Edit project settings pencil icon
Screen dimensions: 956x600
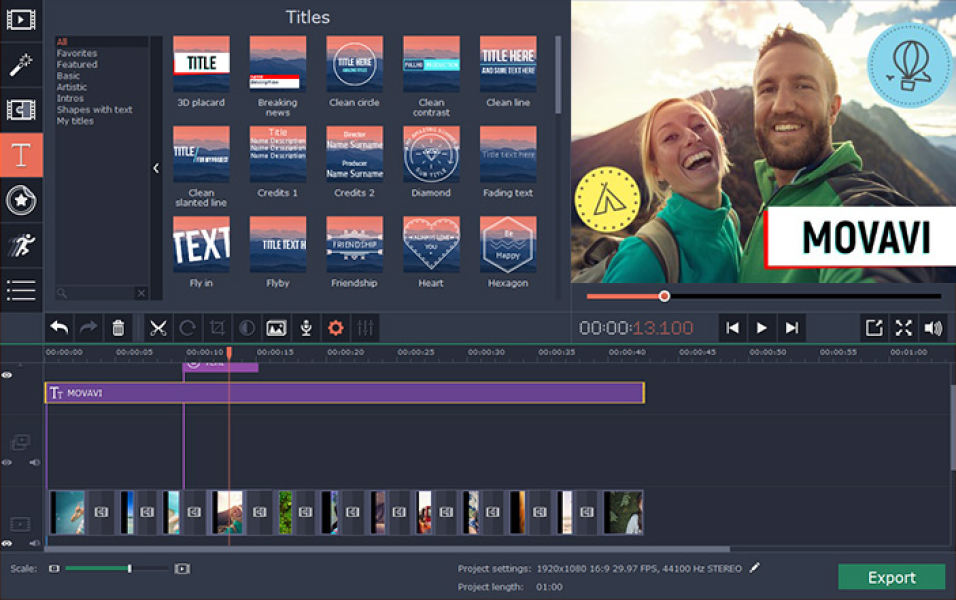(x=755, y=568)
